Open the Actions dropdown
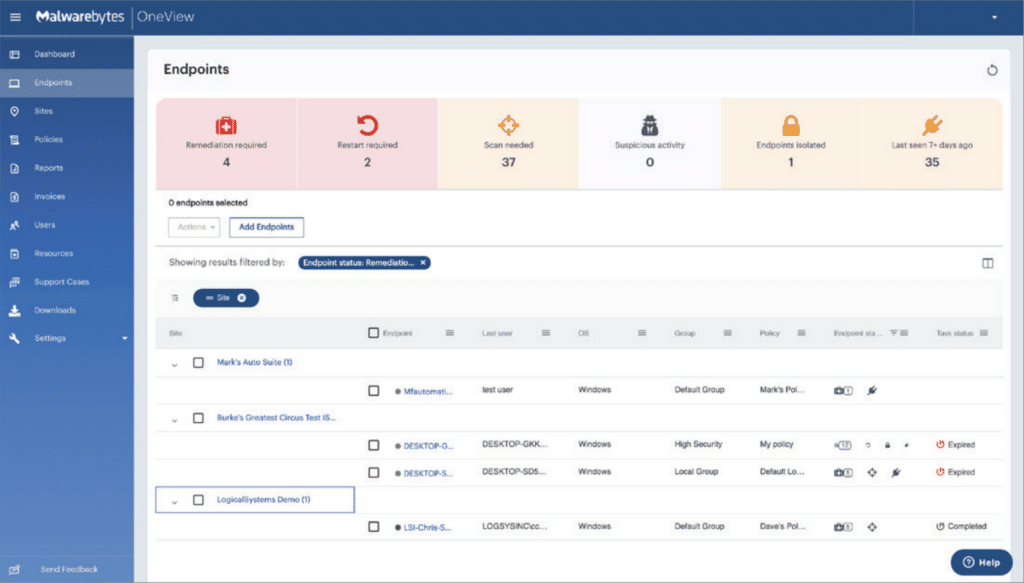1024x583 pixels. pyautogui.click(x=193, y=227)
